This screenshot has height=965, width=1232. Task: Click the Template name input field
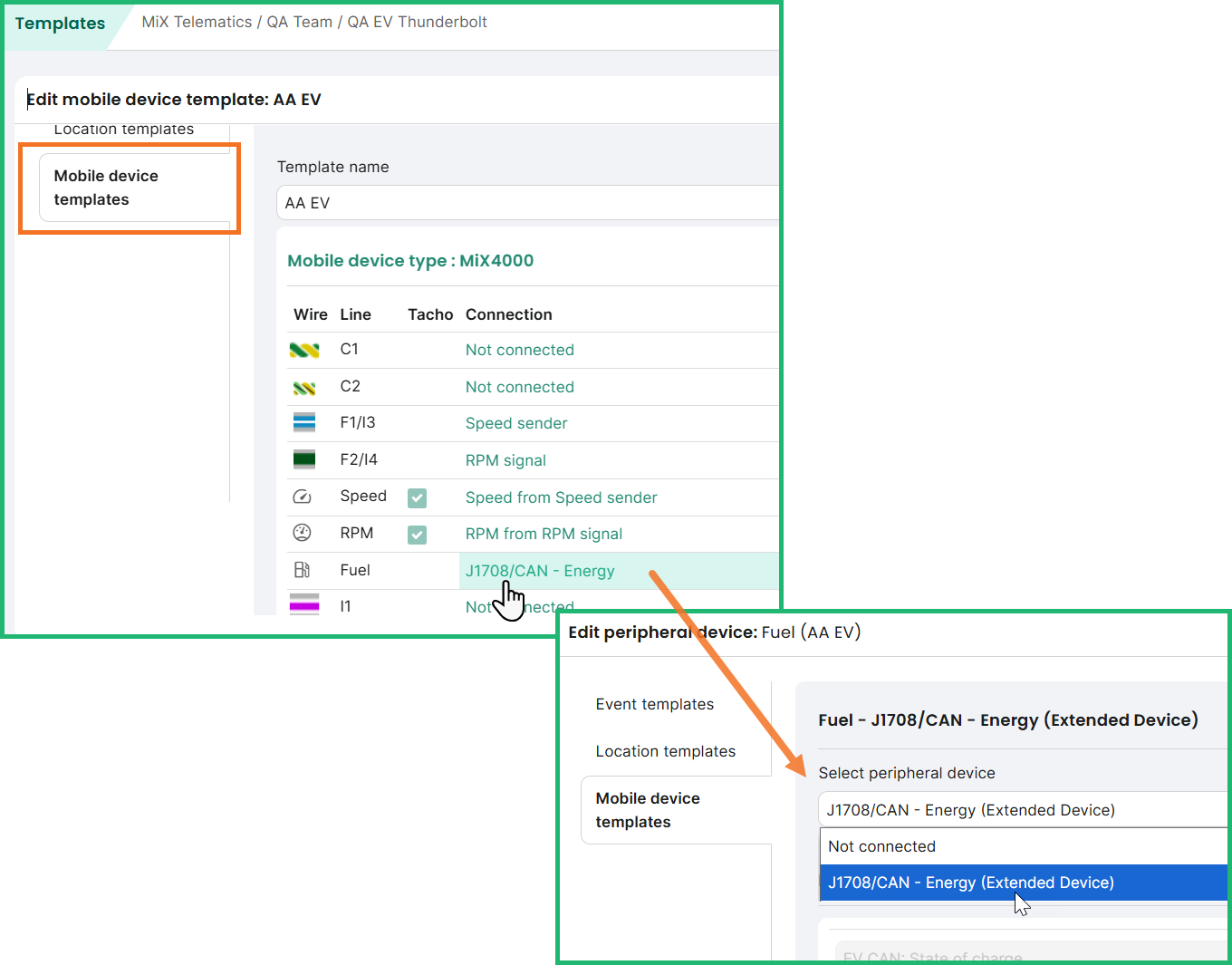527,203
